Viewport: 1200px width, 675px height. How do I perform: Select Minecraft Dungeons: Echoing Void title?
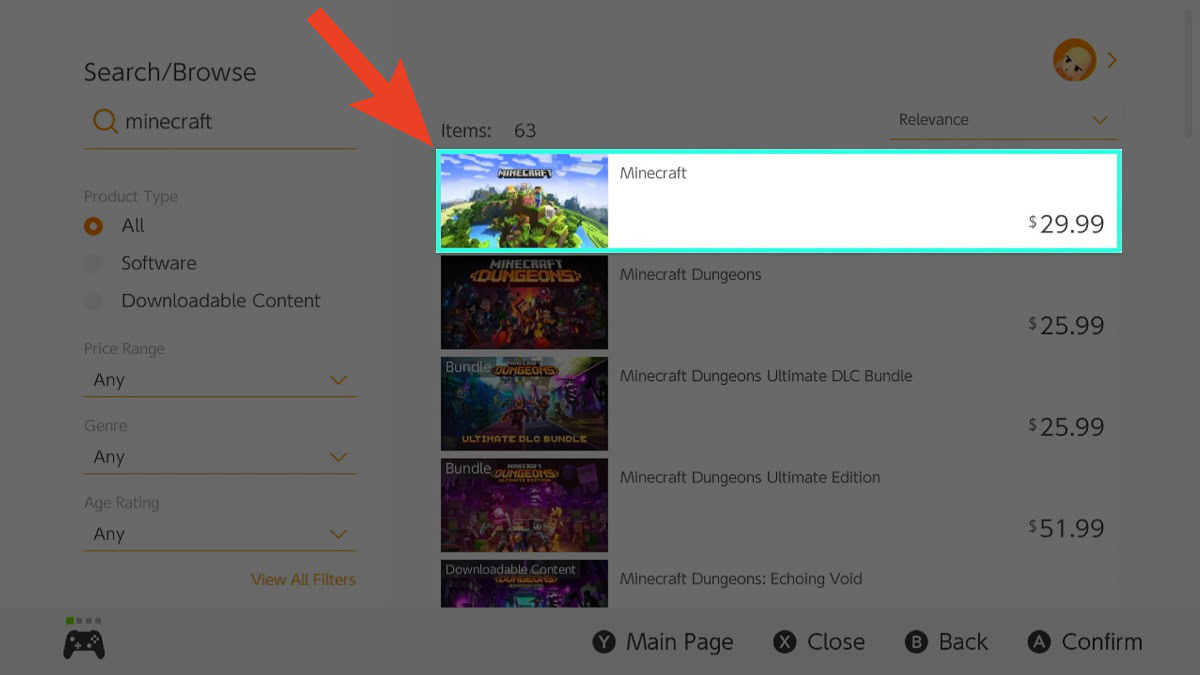tap(741, 579)
